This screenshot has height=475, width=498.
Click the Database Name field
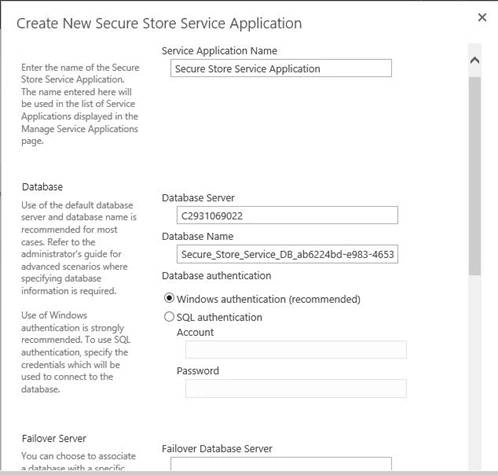(287, 254)
